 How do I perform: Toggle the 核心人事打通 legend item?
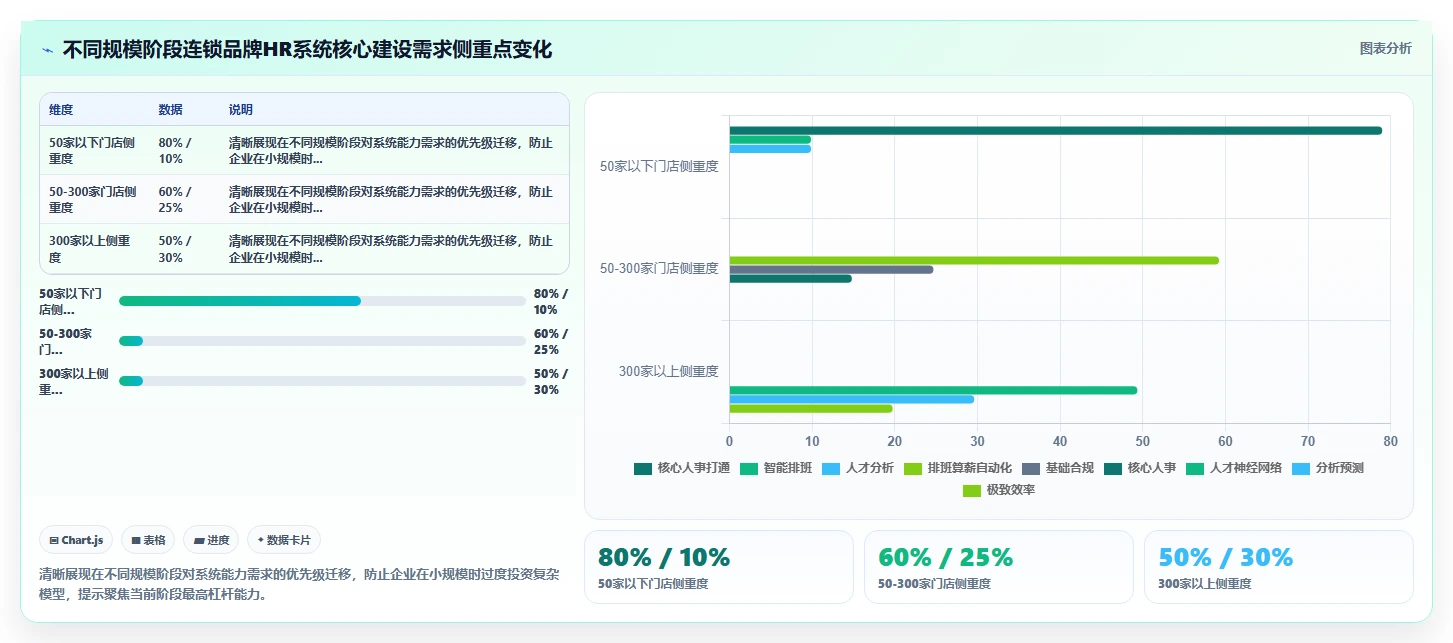click(682, 468)
